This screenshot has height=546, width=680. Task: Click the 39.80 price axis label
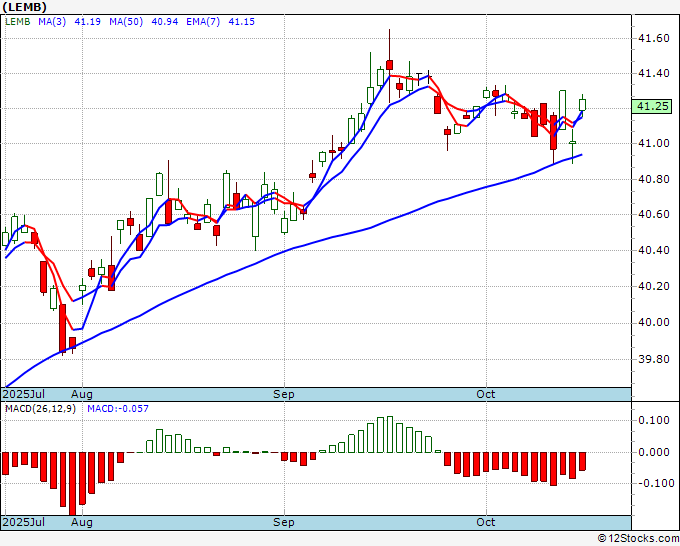[654, 359]
